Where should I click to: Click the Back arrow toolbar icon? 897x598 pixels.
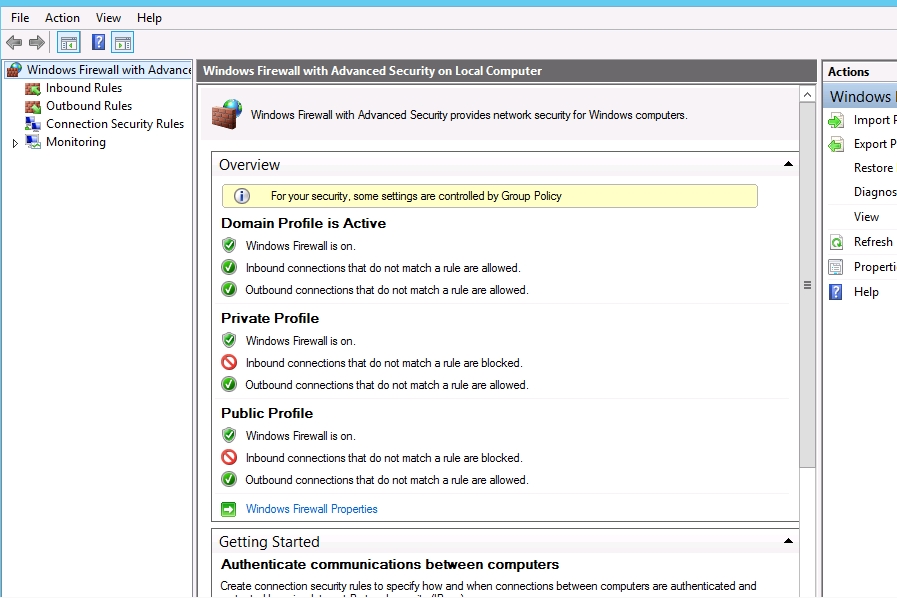14,42
